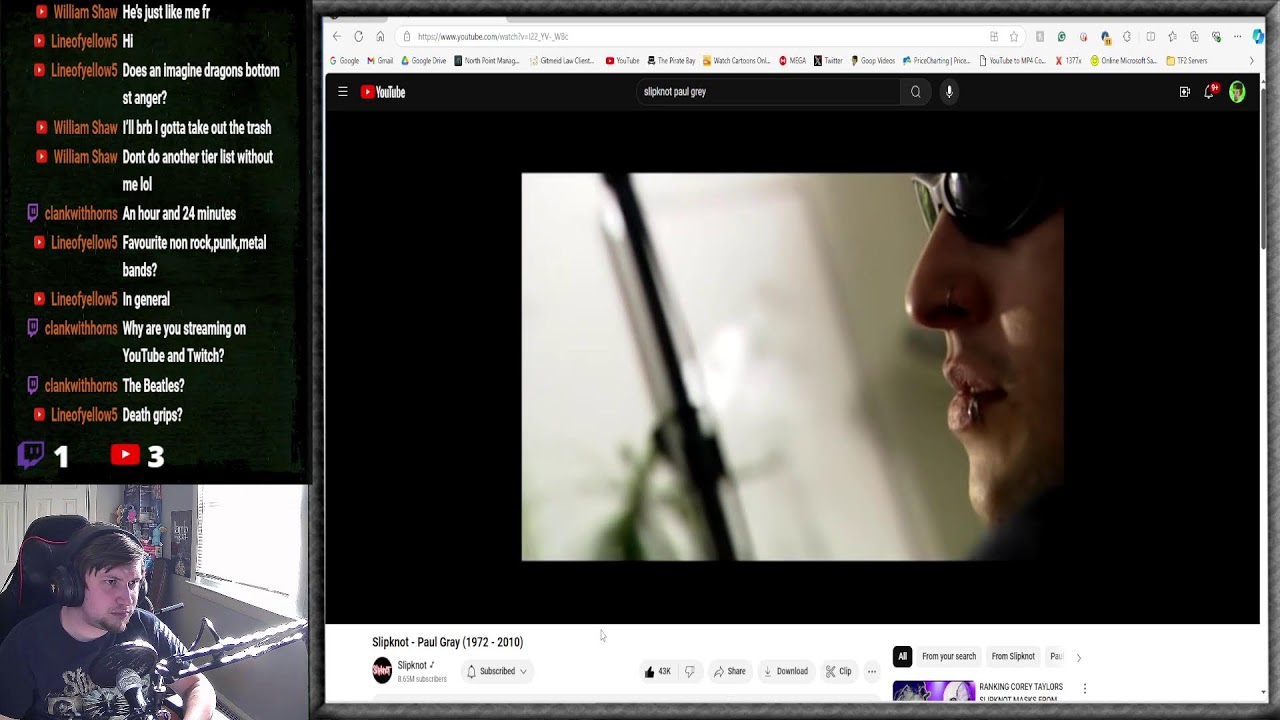Open the MEGA bookmark

792,60
